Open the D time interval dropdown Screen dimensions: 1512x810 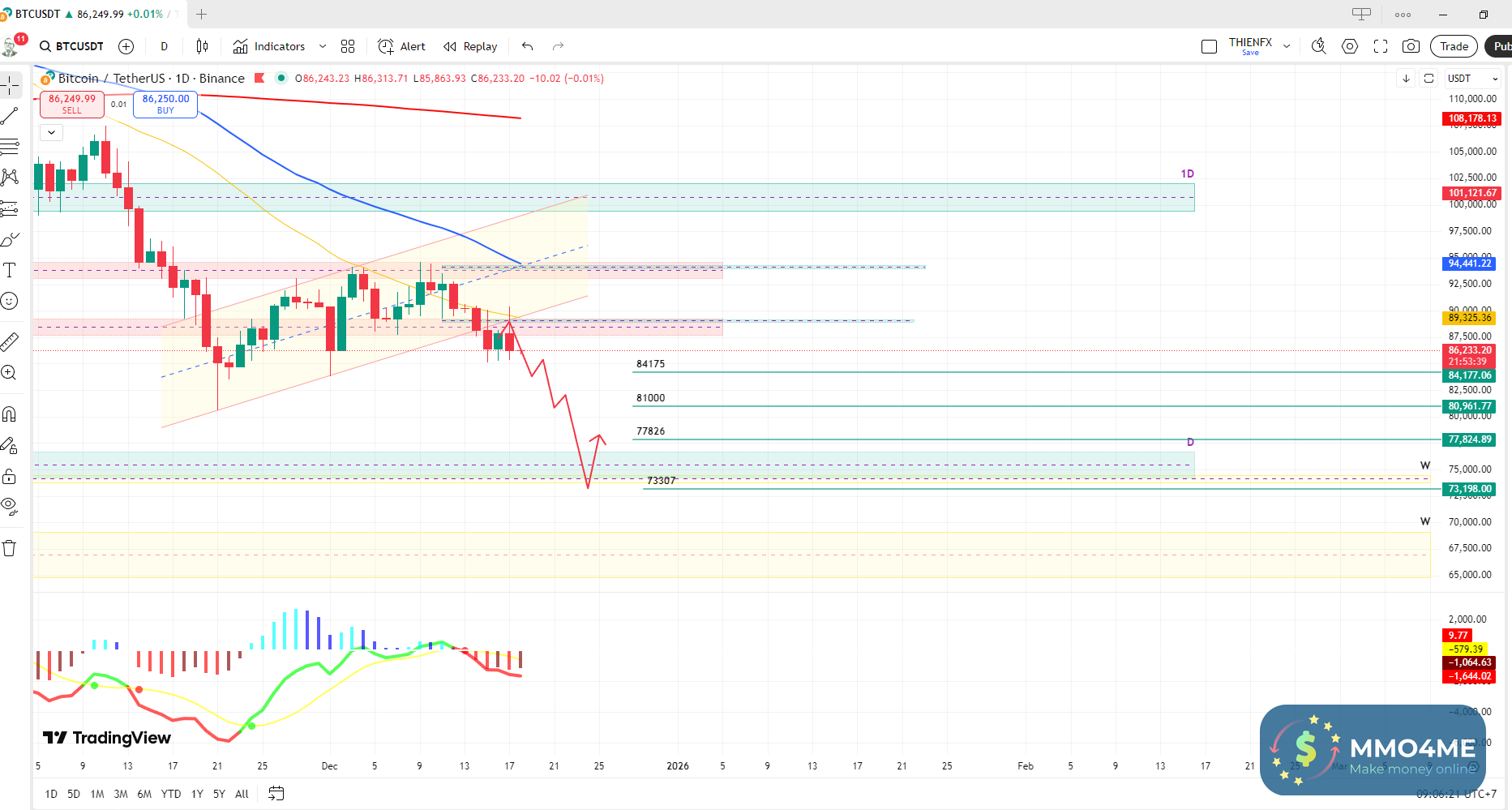165,46
